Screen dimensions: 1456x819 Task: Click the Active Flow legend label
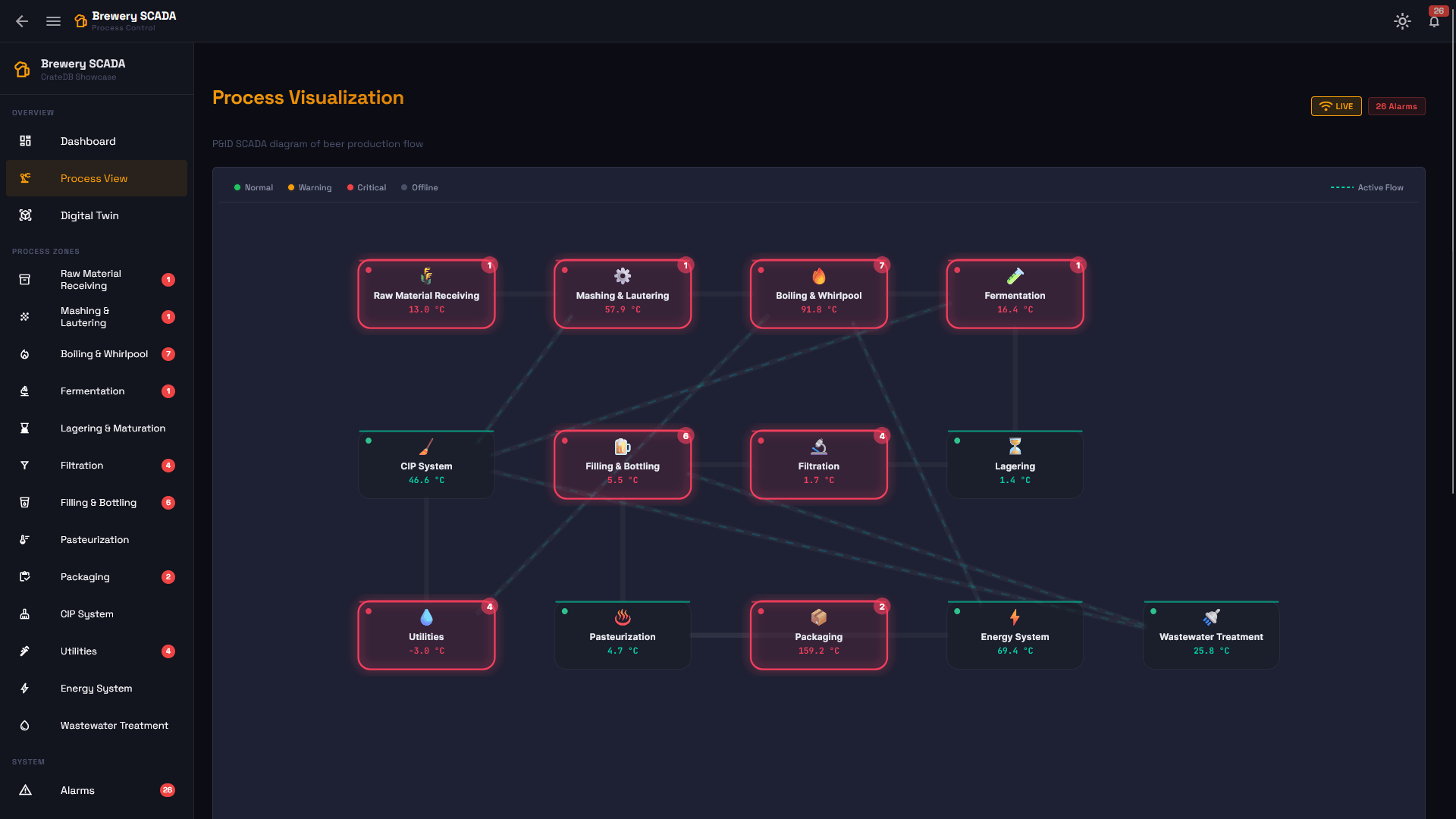click(x=1380, y=187)
